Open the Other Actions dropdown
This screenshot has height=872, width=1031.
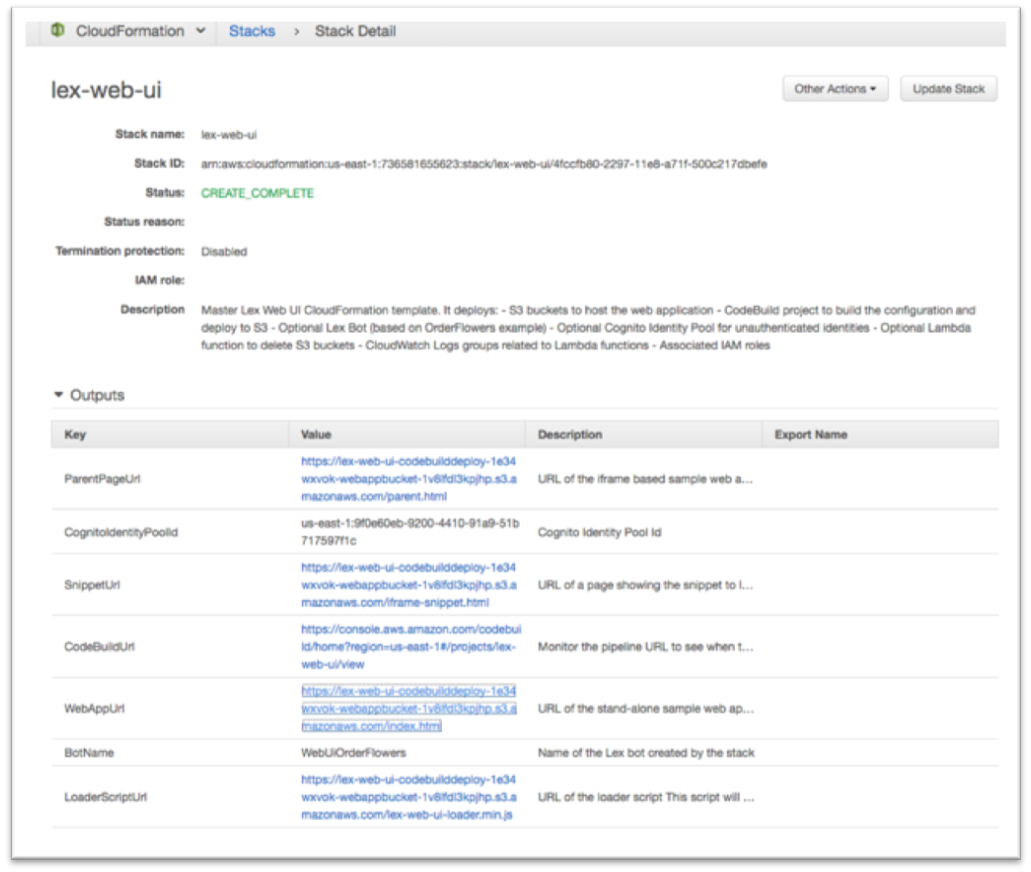(x=835, y=89)
